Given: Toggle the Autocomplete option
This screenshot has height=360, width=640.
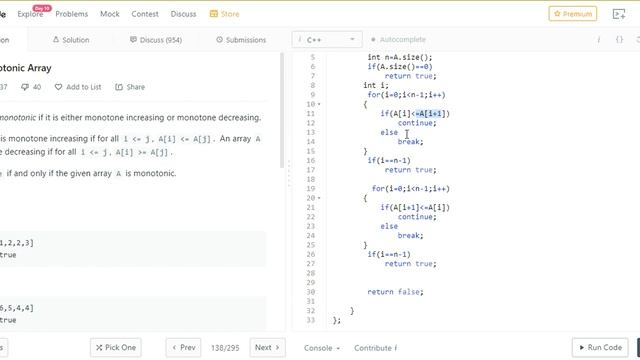Looking at the screenshot, I should 398,40.
